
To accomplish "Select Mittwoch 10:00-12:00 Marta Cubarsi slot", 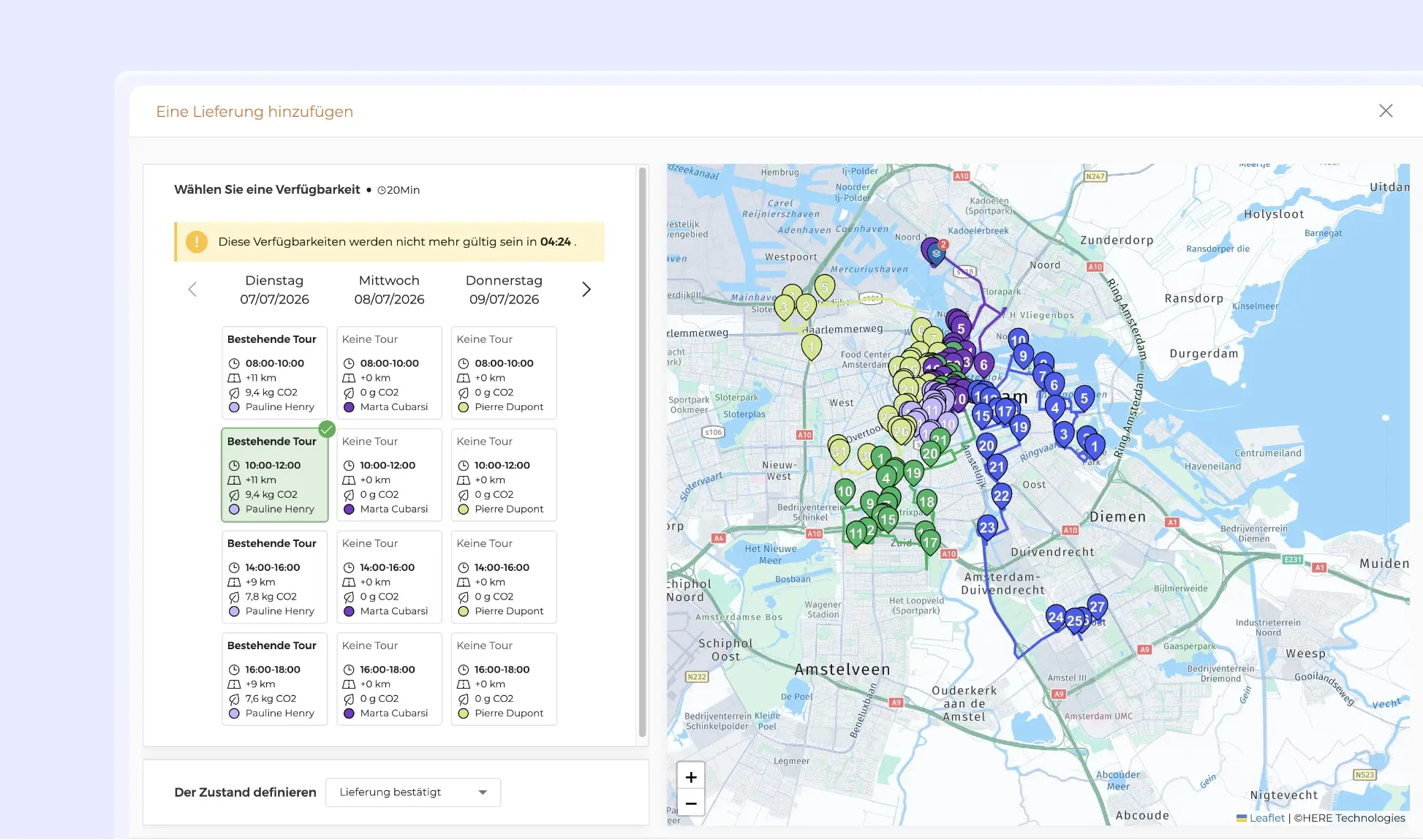I will point(389,475).
